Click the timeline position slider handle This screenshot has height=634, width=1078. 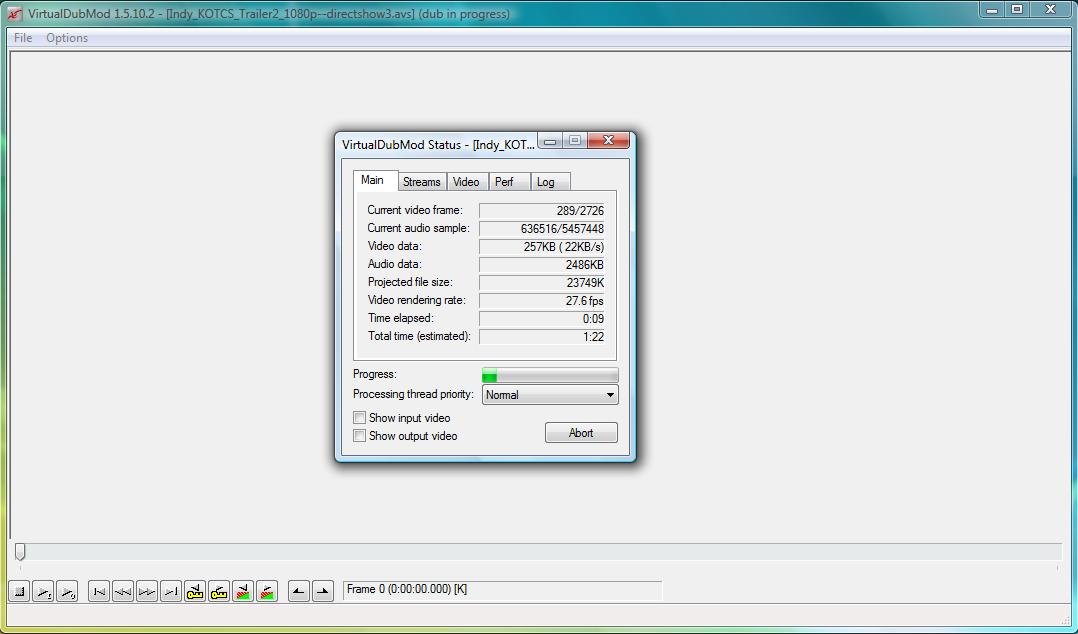pyautogui.click(x=20, y=551)
